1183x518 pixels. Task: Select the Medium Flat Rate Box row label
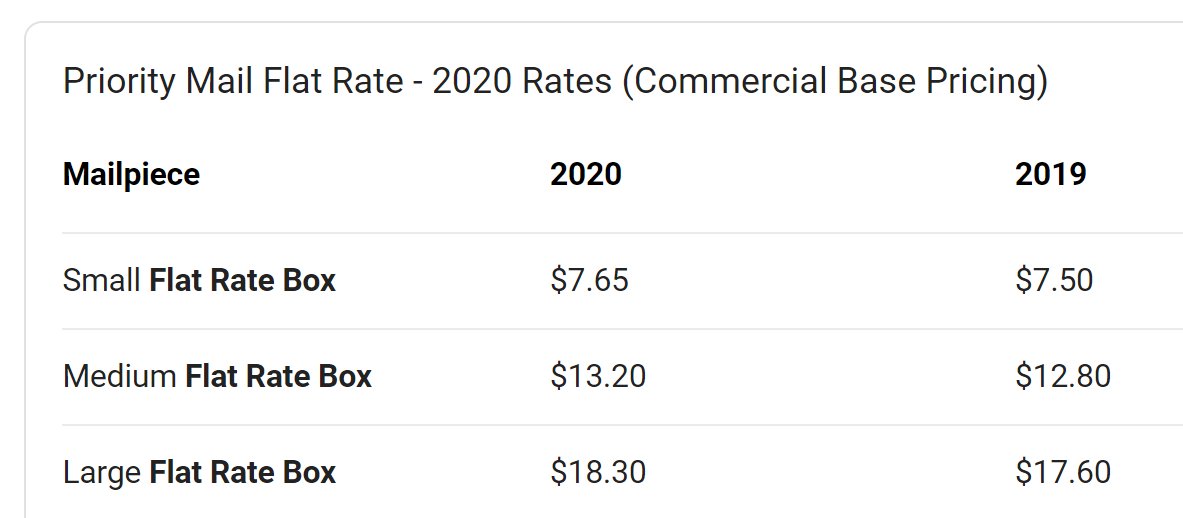217,376
